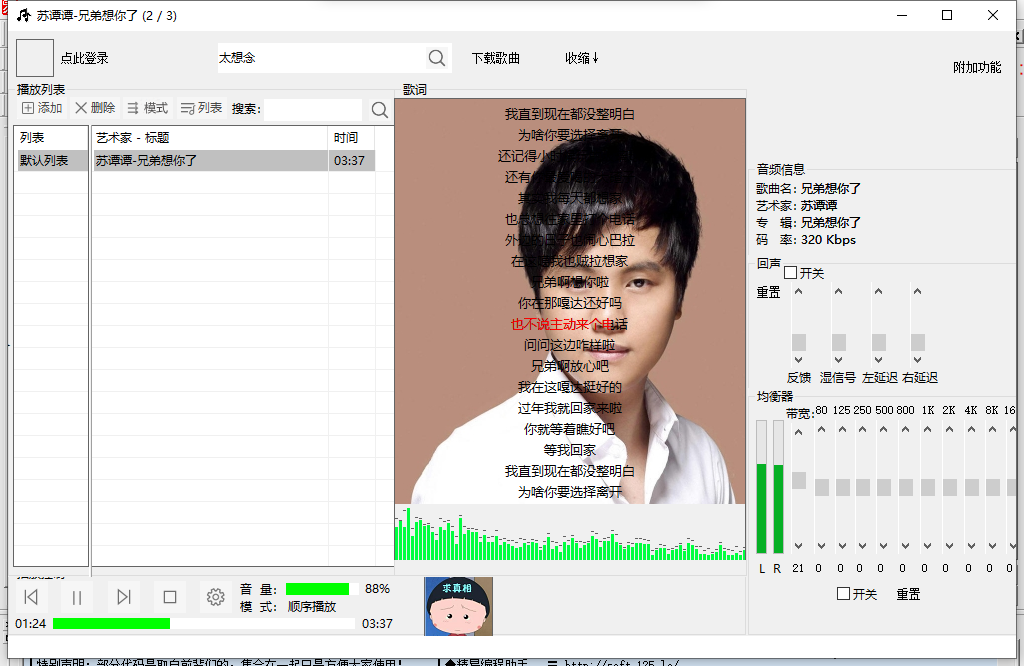1024x666 pixels.
Task: Open the 模式 mode menu in playlist toolbar
Action: tap(147, 108)
